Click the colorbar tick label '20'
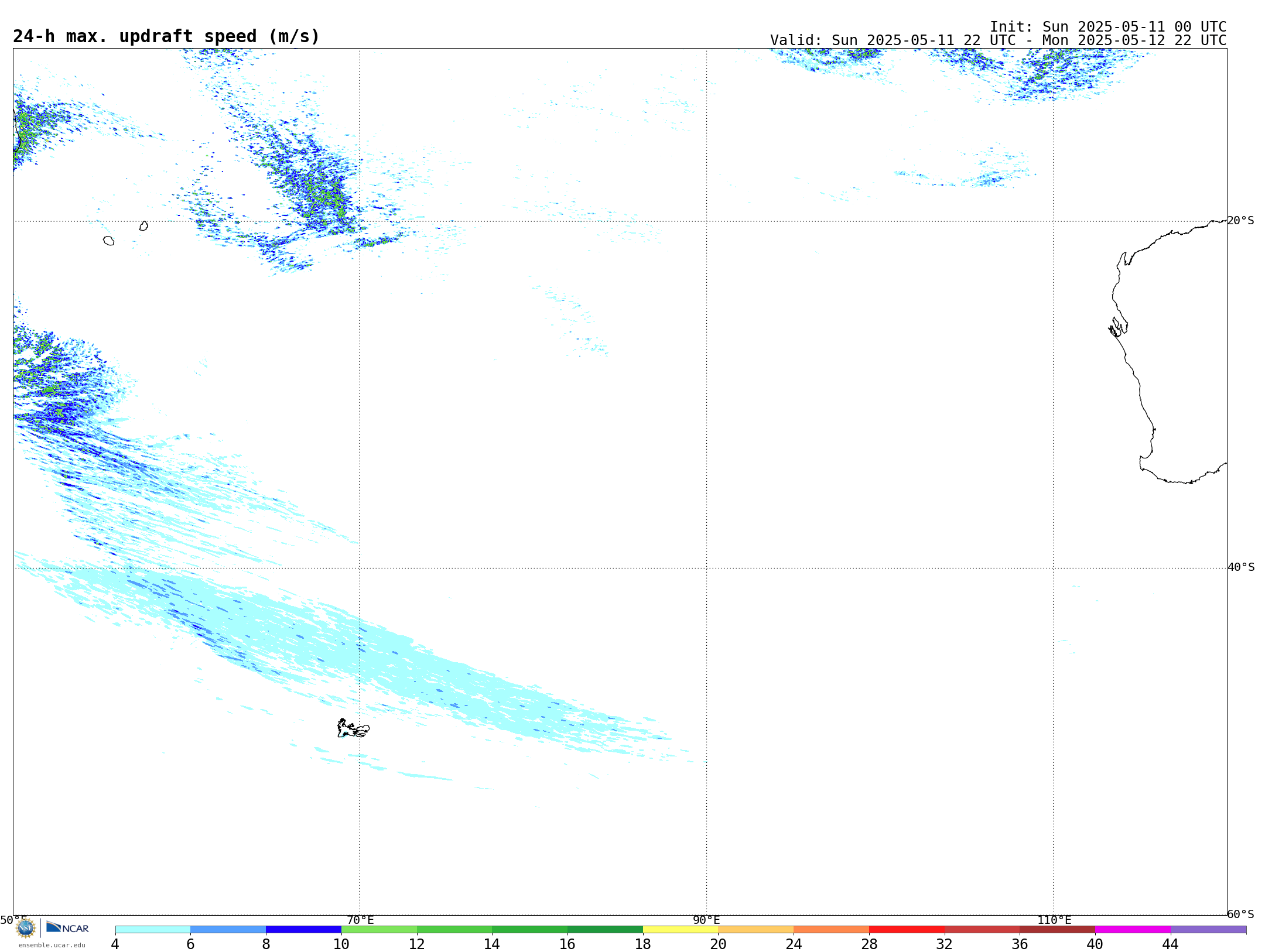 pos(719,944)
